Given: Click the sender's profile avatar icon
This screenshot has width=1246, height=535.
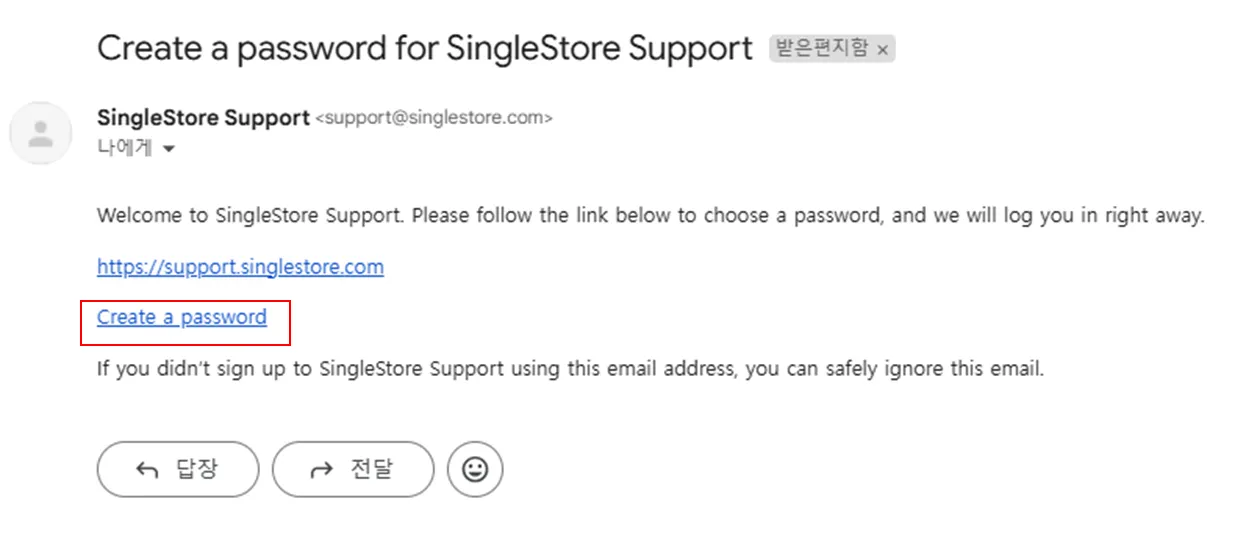Looking at the screenshot, I should coord(40,133).
